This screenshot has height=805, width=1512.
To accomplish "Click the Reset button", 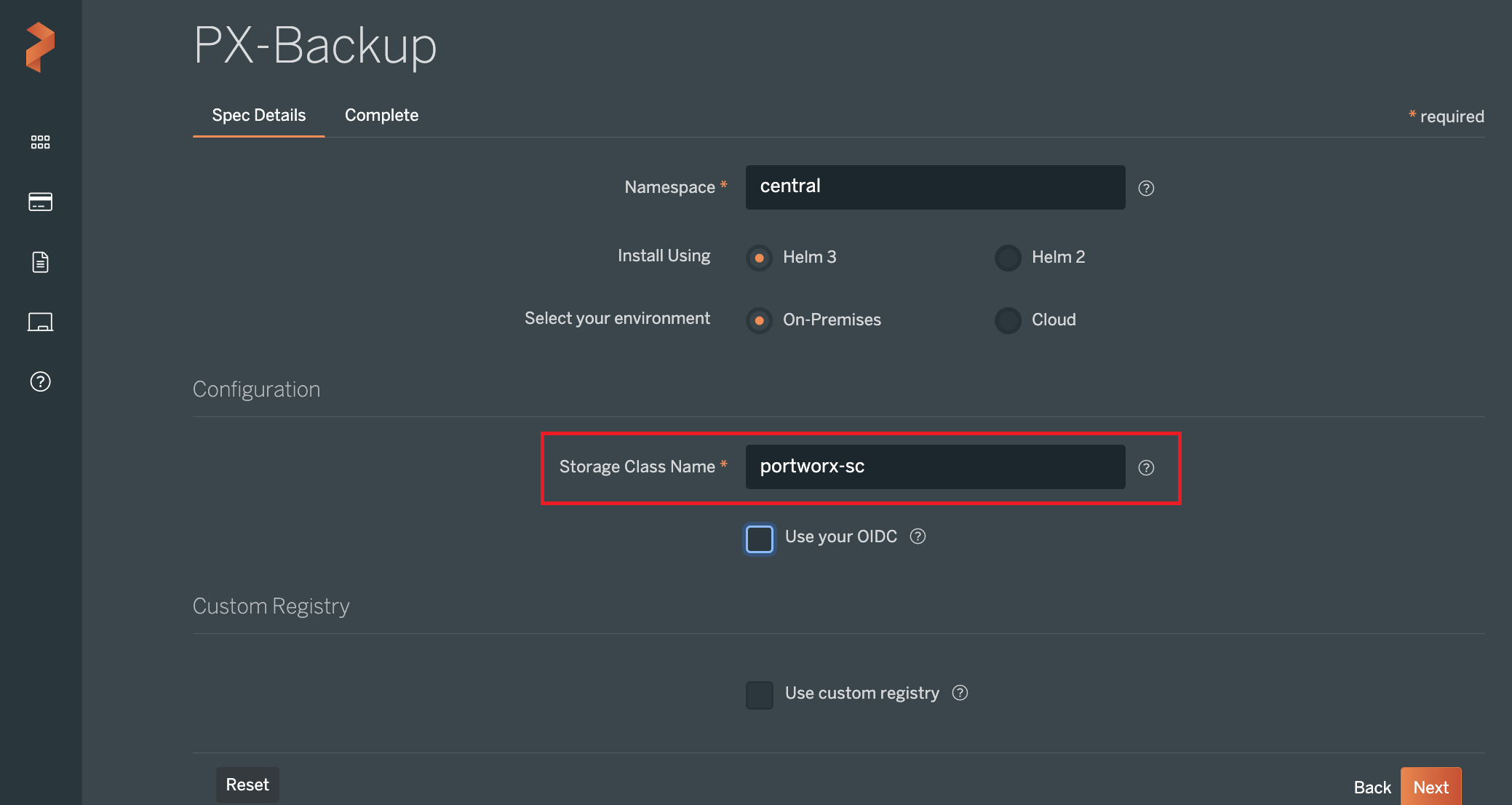I will [247, 785].
